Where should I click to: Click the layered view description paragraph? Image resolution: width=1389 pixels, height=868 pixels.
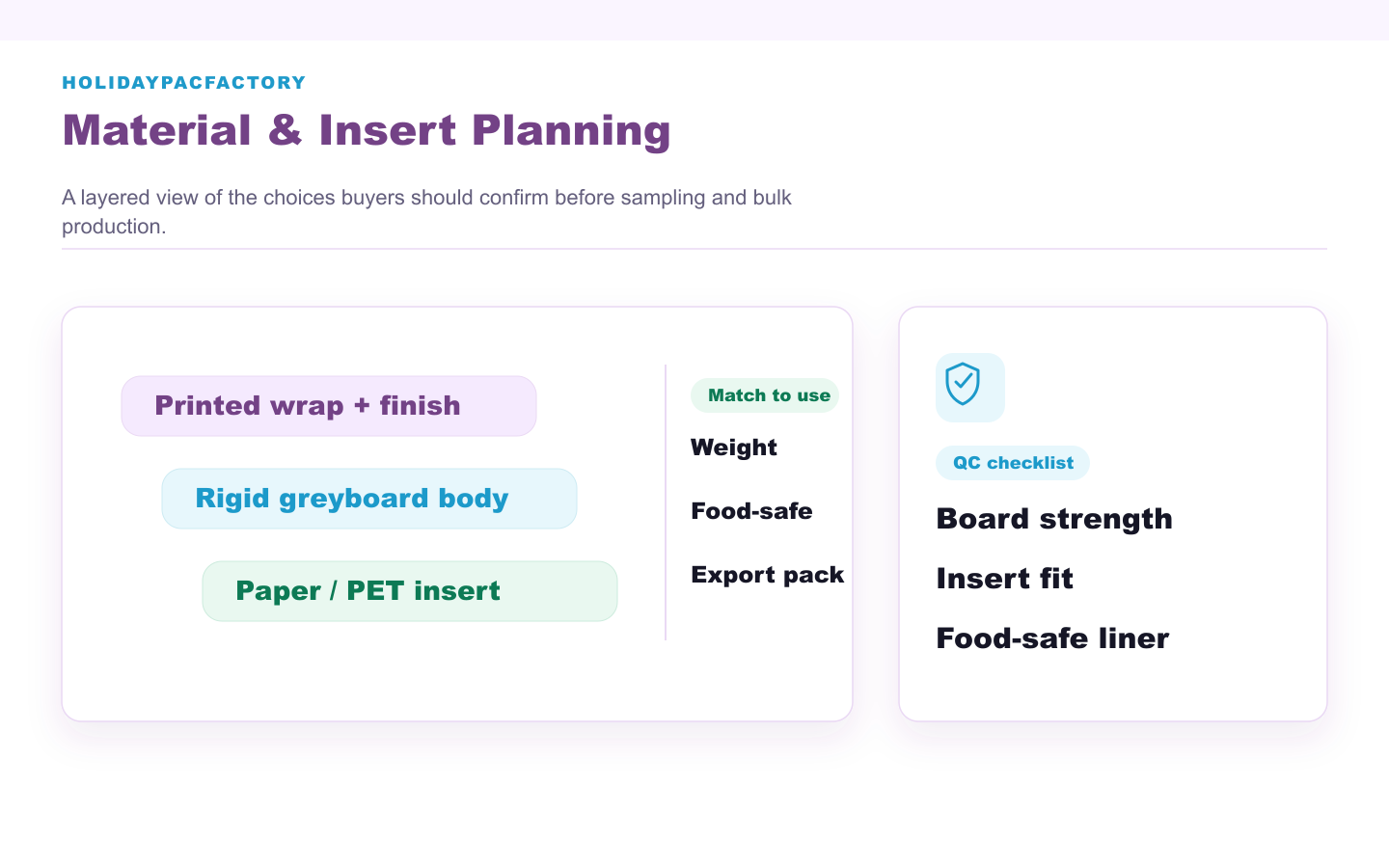[426, 211]
